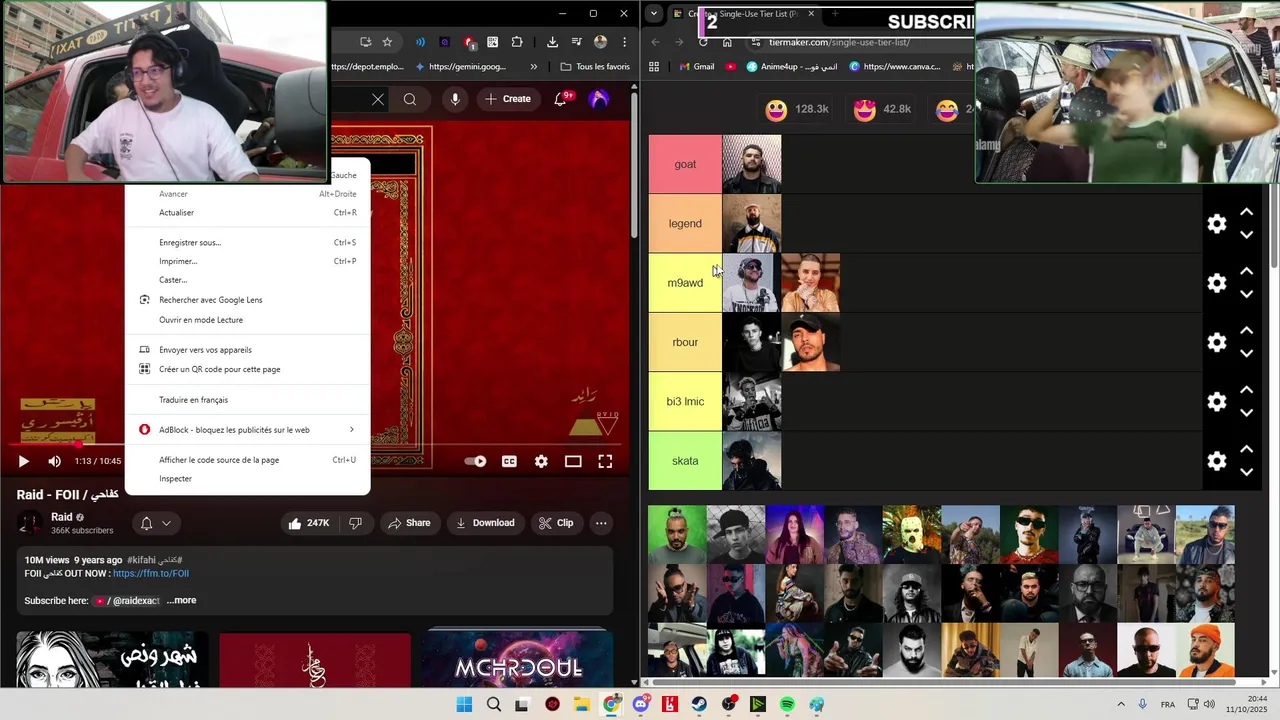
Task: Toggle closed captions in YouTube player
Action: click(509, 461)
